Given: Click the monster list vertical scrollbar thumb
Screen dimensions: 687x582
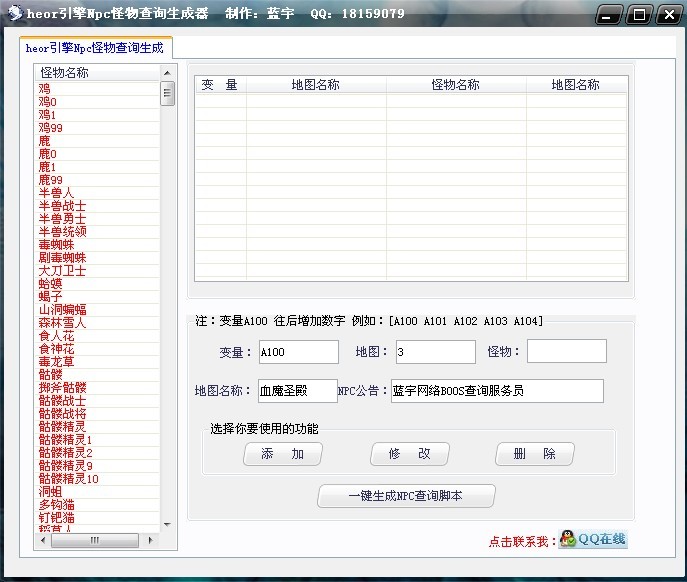Looking at the screenshot, I should tap(168, 93).
